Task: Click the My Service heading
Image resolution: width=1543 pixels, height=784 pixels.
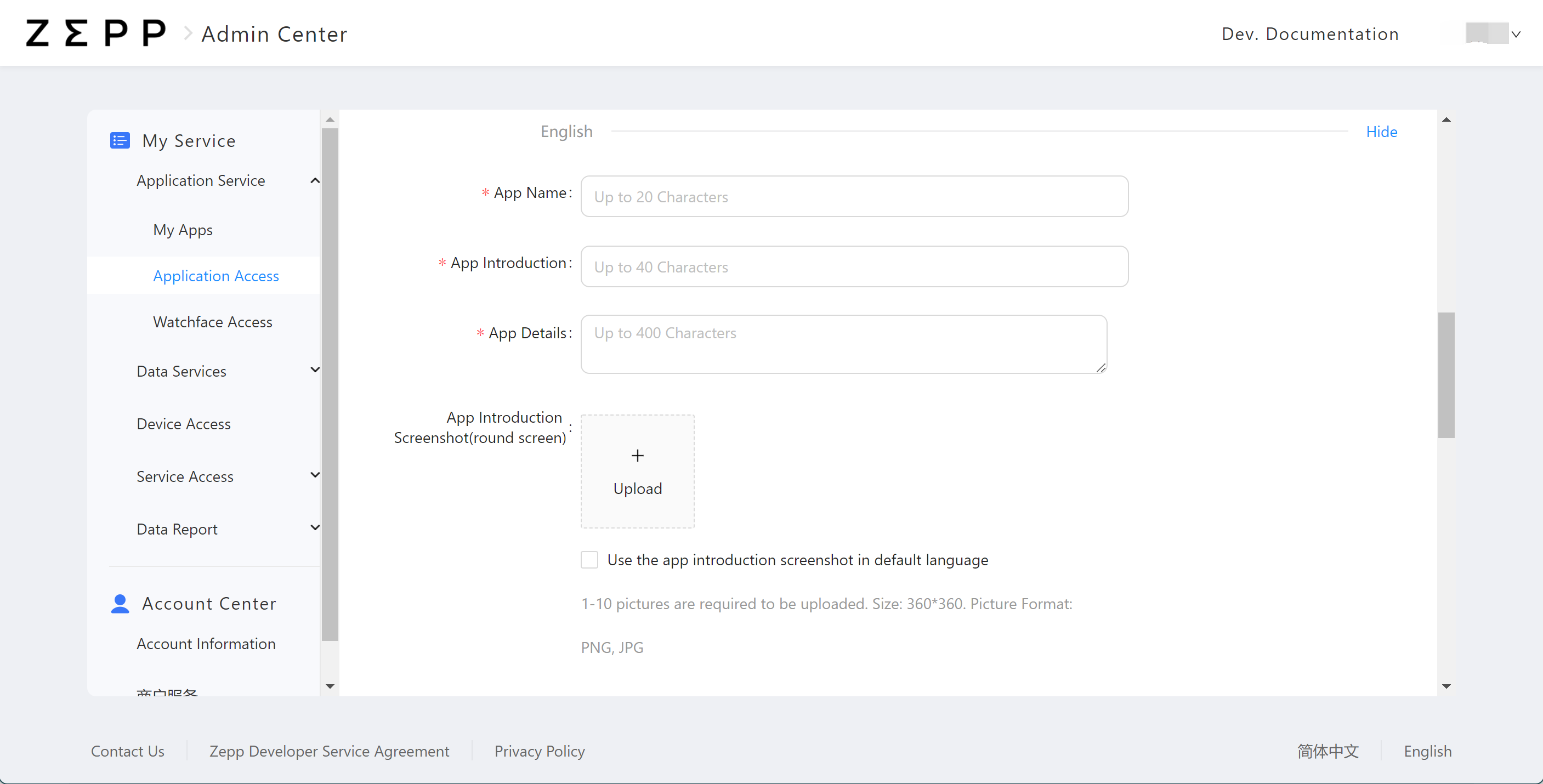Action: click(x=189, y=141)
